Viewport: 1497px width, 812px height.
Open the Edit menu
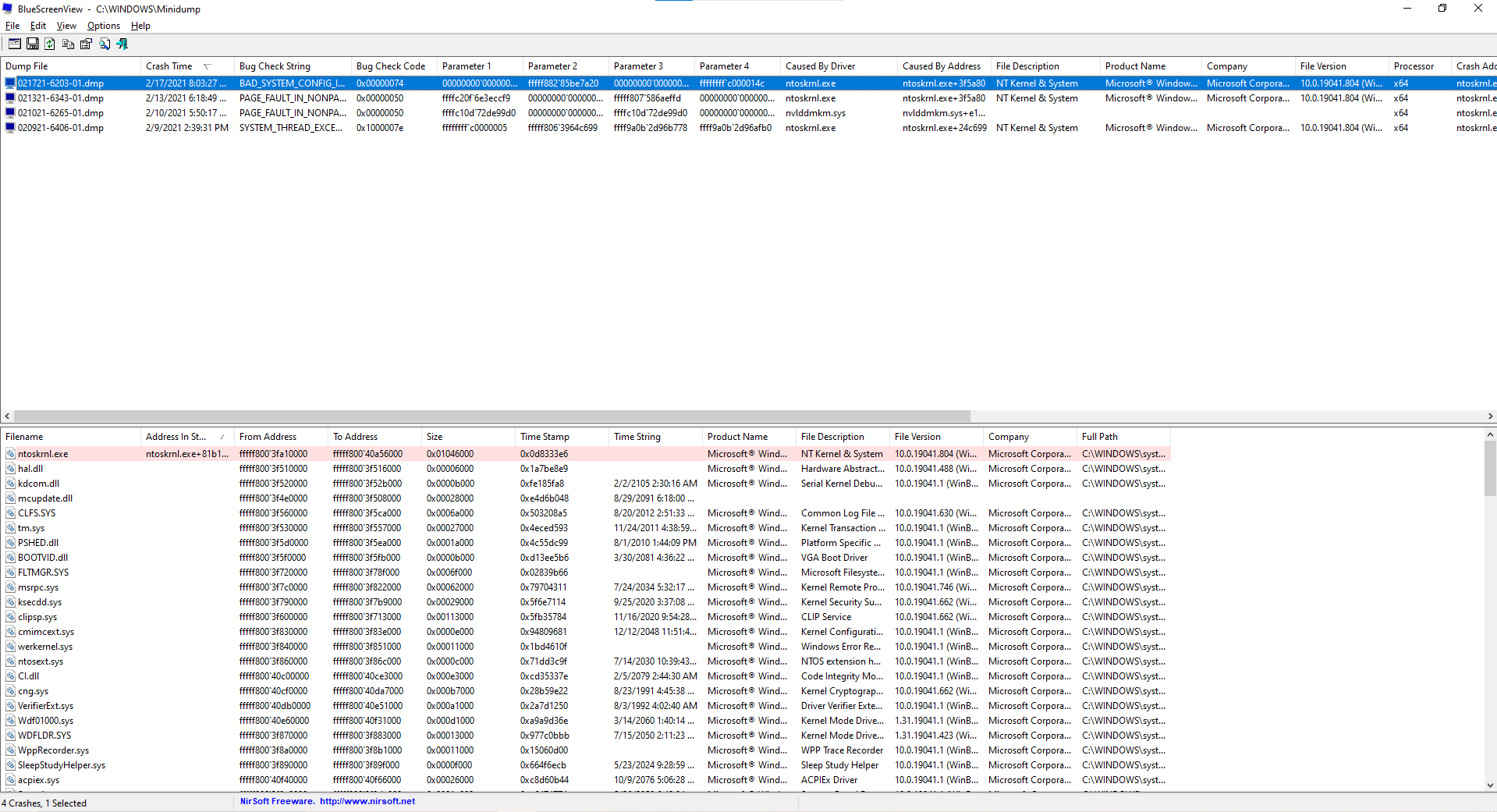click(38, 26)
